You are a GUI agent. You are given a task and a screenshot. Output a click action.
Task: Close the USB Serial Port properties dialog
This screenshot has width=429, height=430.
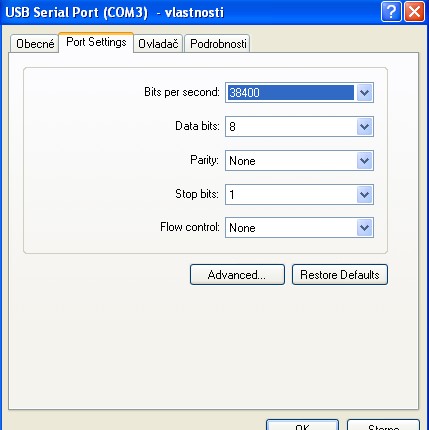[x=414, y=12]
